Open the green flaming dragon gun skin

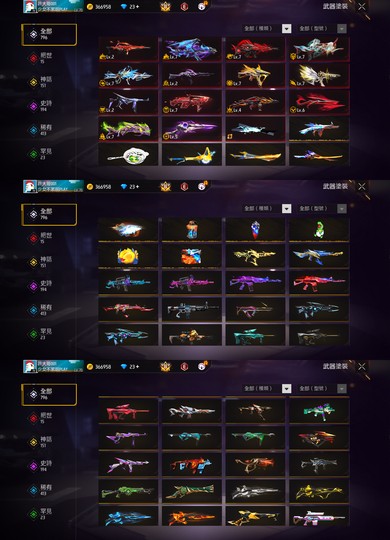click(x=128, y=128)
